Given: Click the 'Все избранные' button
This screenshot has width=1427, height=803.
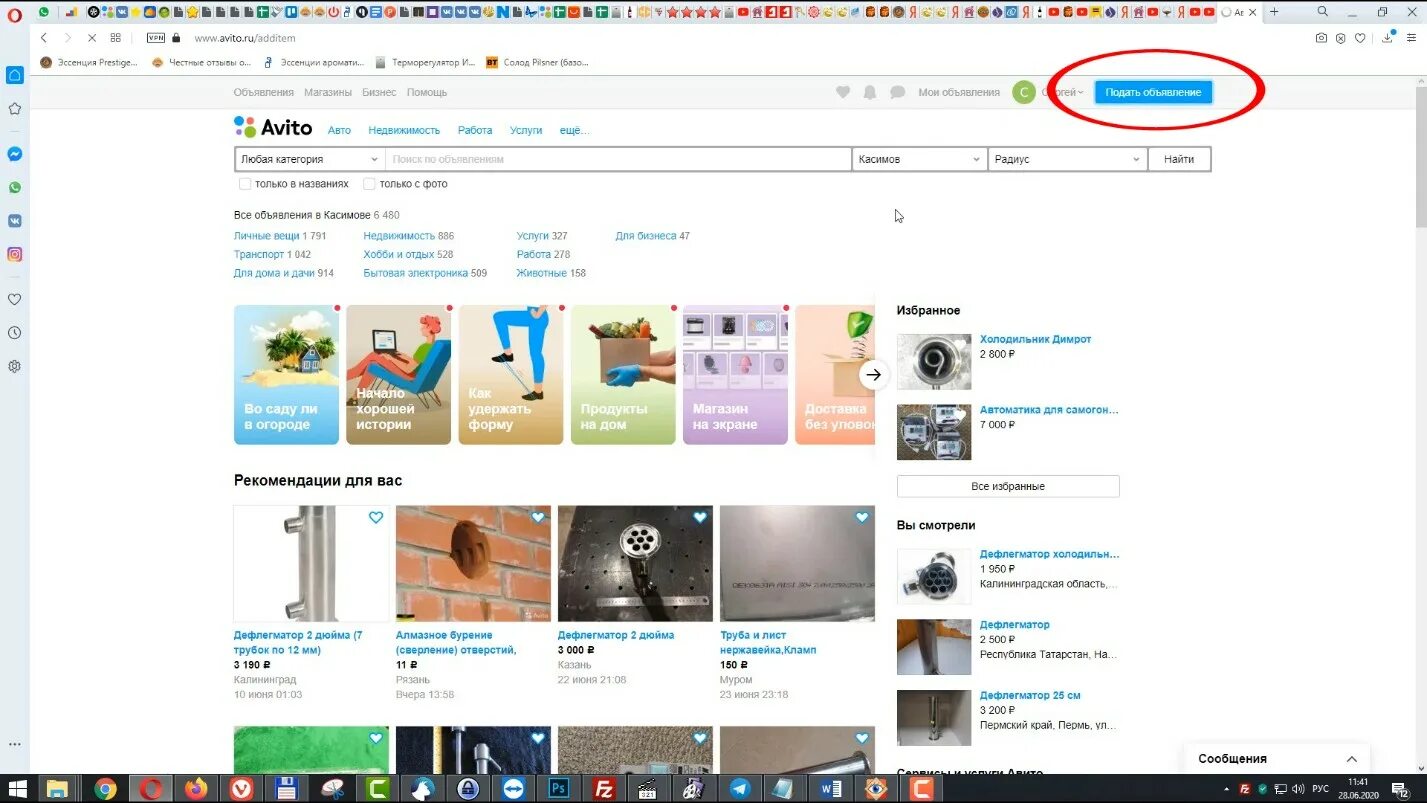Looking at the screenshot, I should 1008,486.
